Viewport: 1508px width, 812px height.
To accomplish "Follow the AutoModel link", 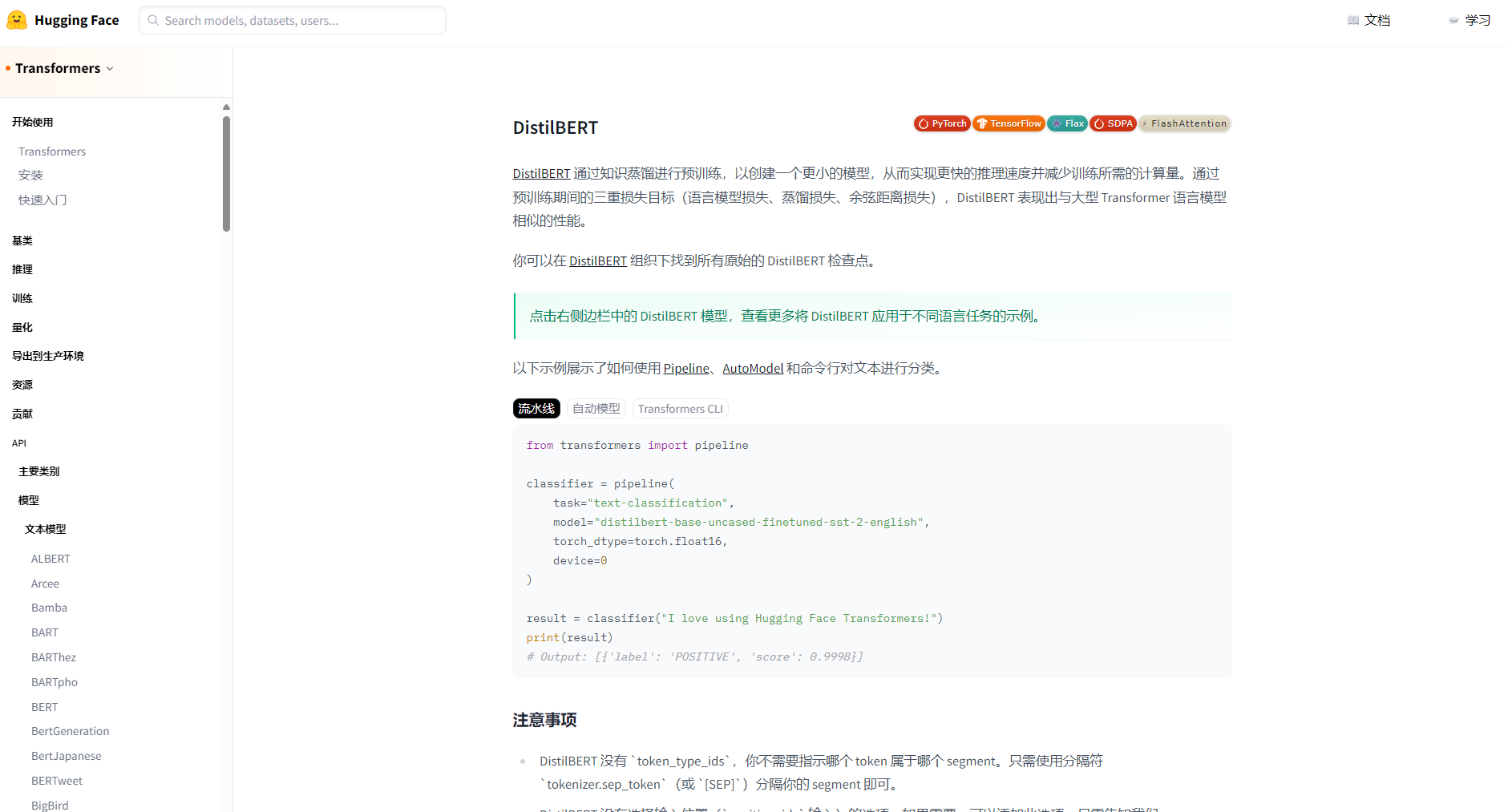I will point(753,368).
